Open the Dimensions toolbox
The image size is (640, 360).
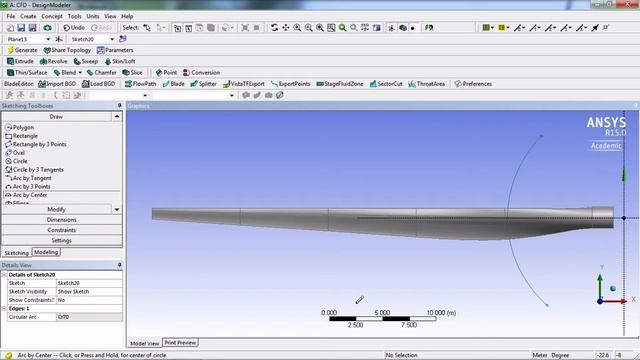(62, 220)
